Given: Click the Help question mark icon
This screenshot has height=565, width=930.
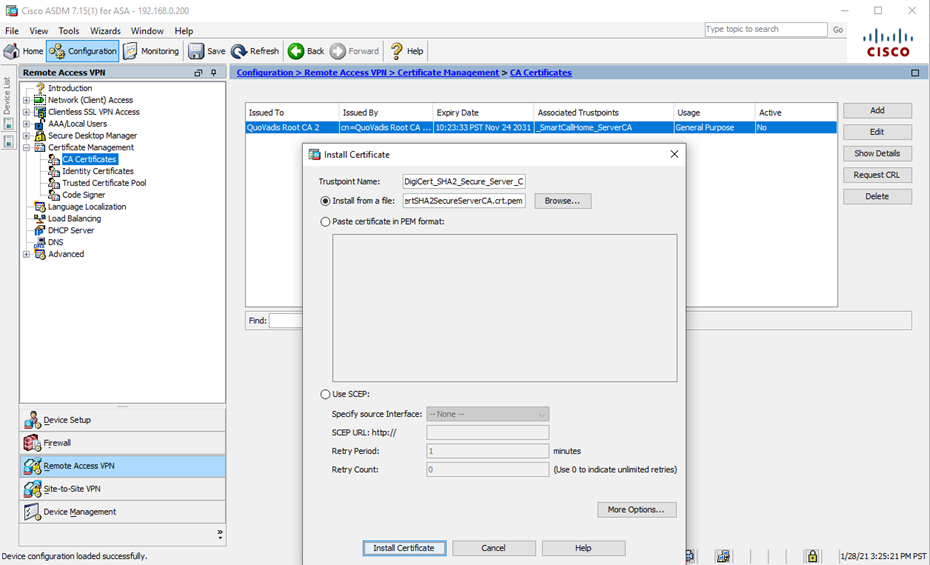Looking at the screenshot, I should pyautogui.click(x=397, y=51).
